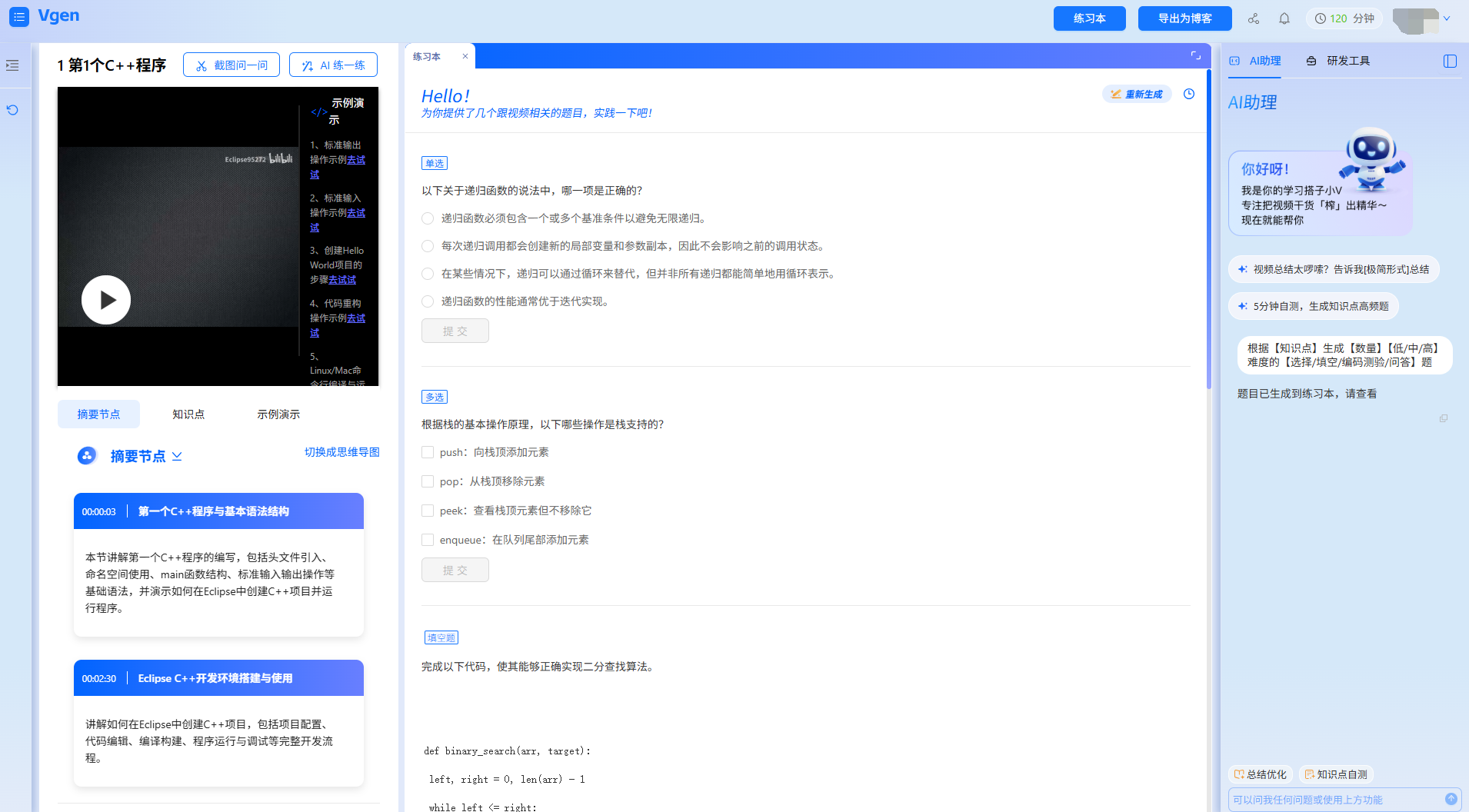Click 截图问一问 button

point(232,65)
